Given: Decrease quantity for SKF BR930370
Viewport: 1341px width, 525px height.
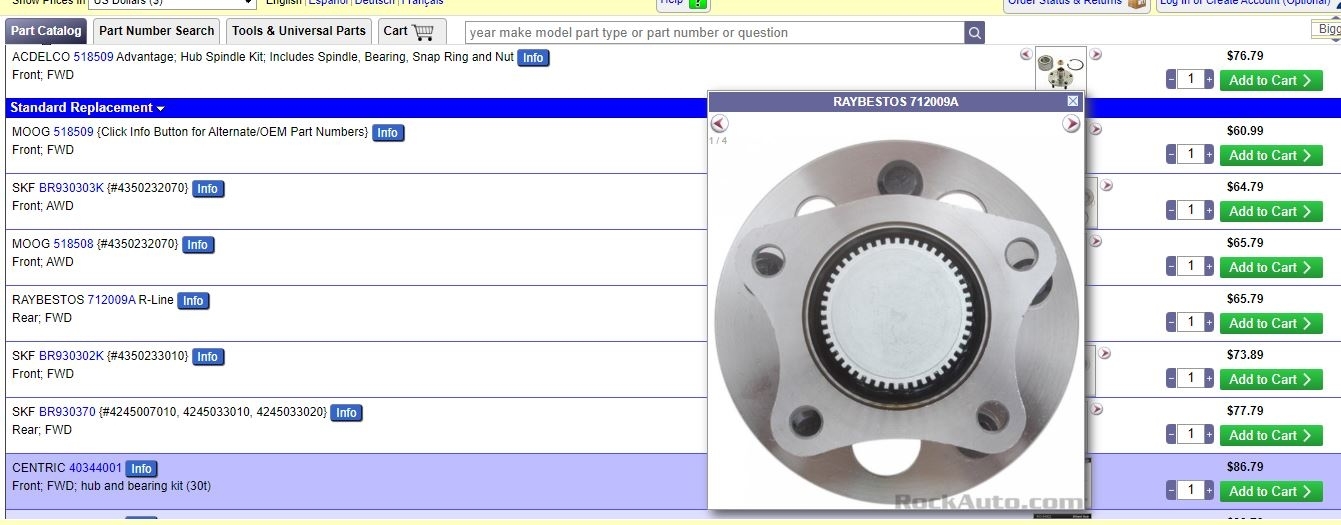Looking at the screenshot, I should click(1171, 435).
